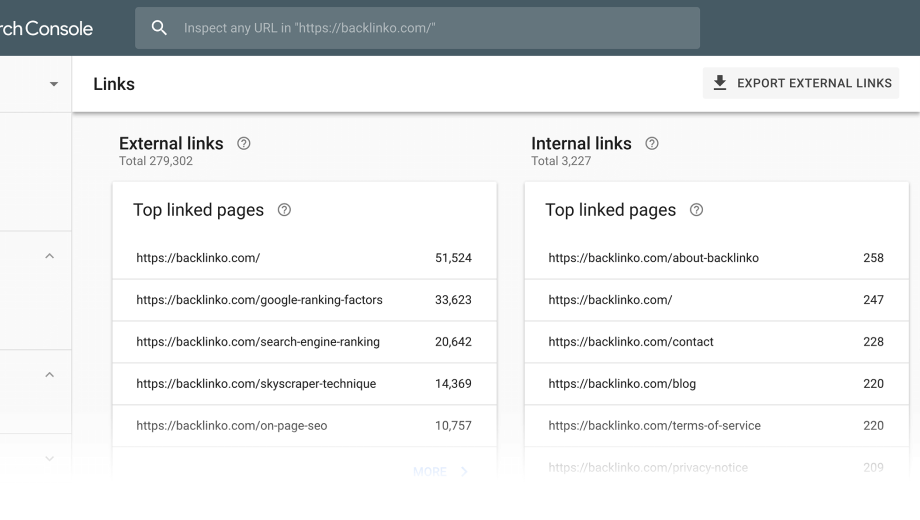Image resolution: width=920 pixels, height=520 pixels.
Task: Focus the Inspect any URL search field
Action: point(417,28)
